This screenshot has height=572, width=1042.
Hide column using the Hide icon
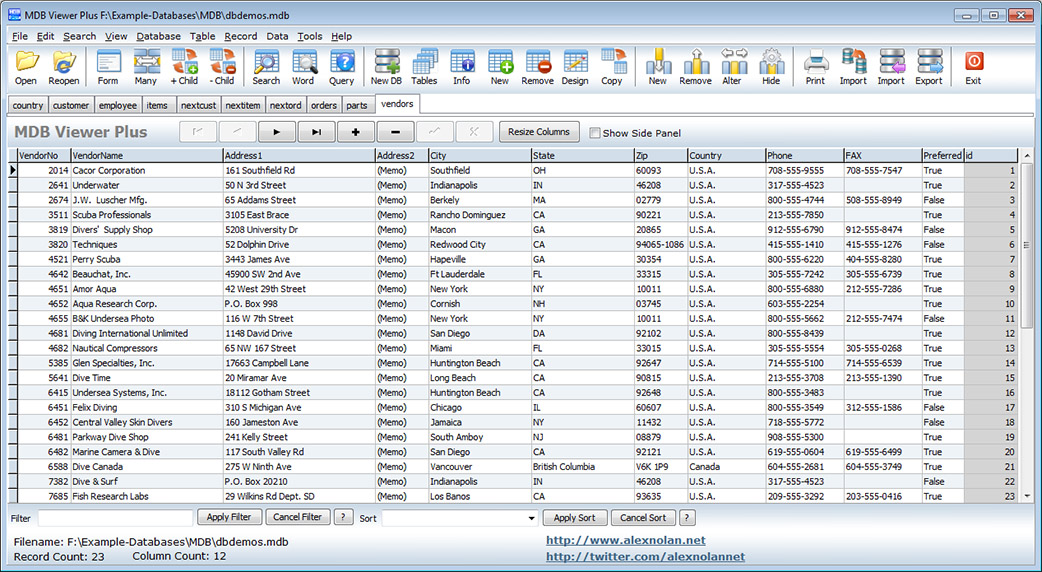tap(771, 67)
